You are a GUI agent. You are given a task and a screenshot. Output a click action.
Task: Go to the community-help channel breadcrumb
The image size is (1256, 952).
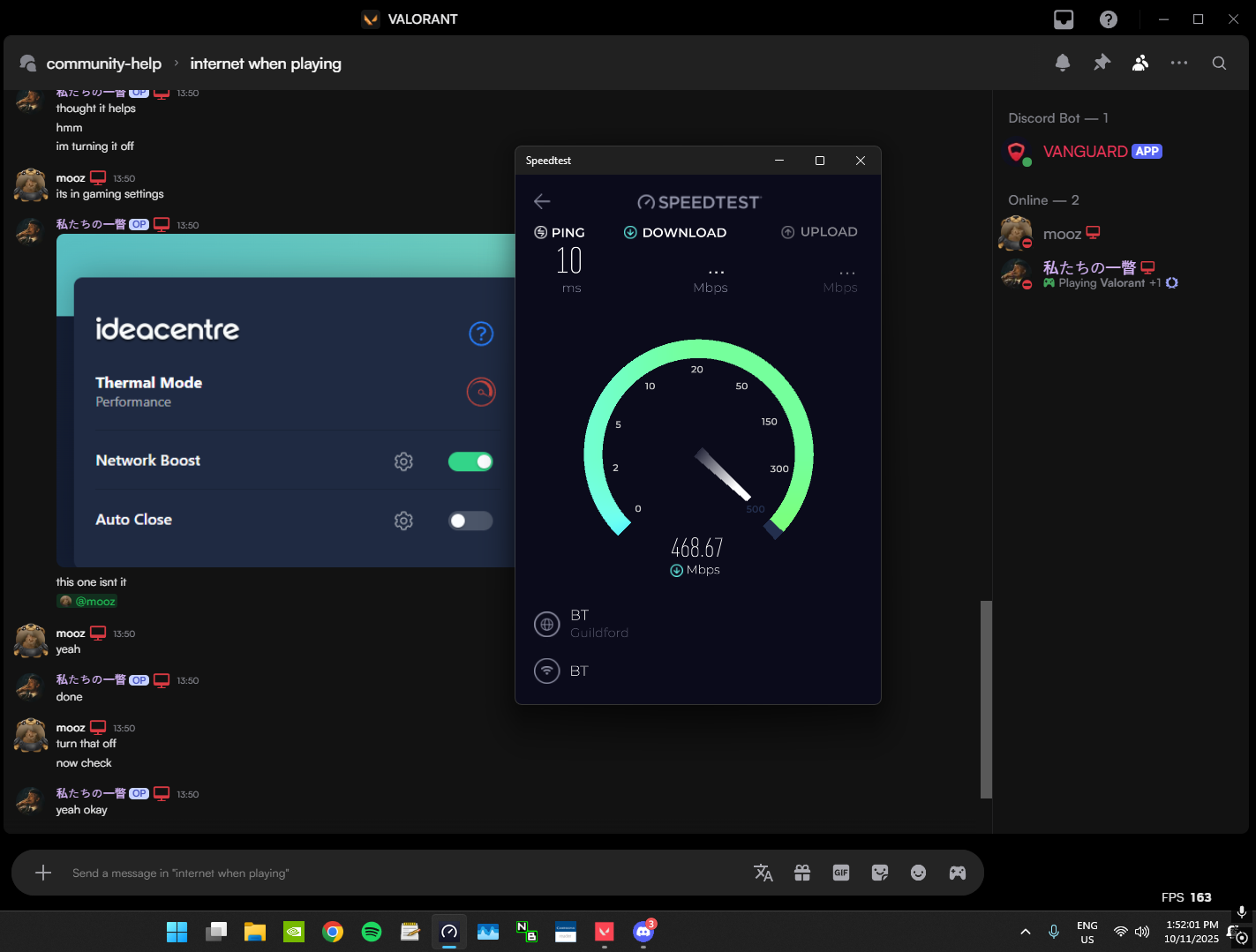click(x=104, y=64)
